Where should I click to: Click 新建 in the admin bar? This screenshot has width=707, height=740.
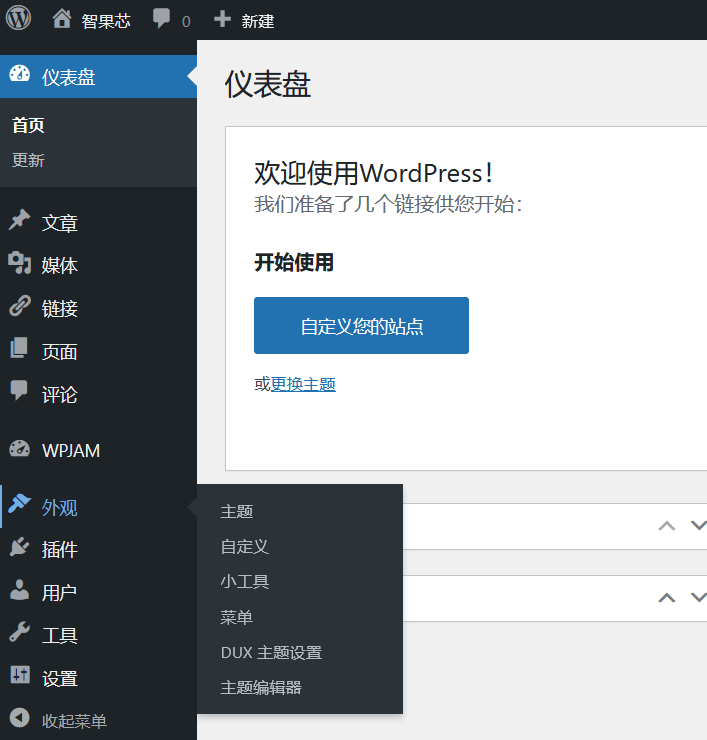[x=258, y=21]
